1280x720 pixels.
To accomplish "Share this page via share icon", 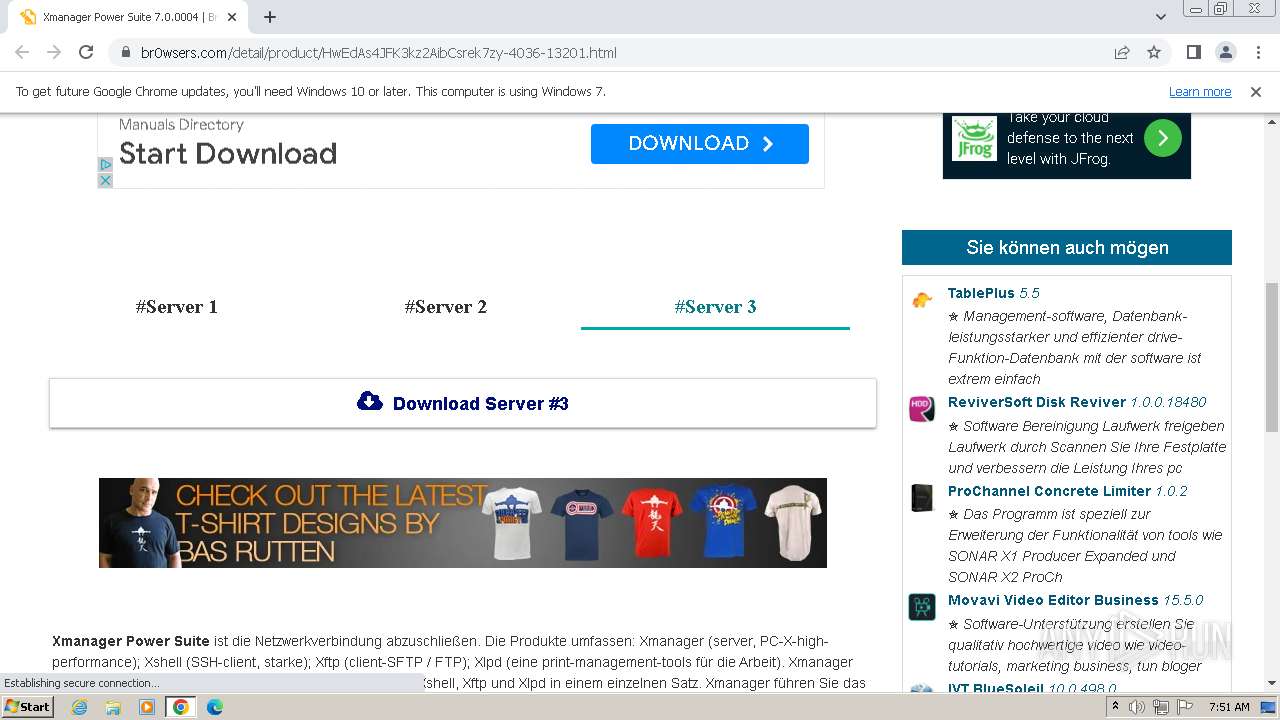I will (x=1122, y=53).
